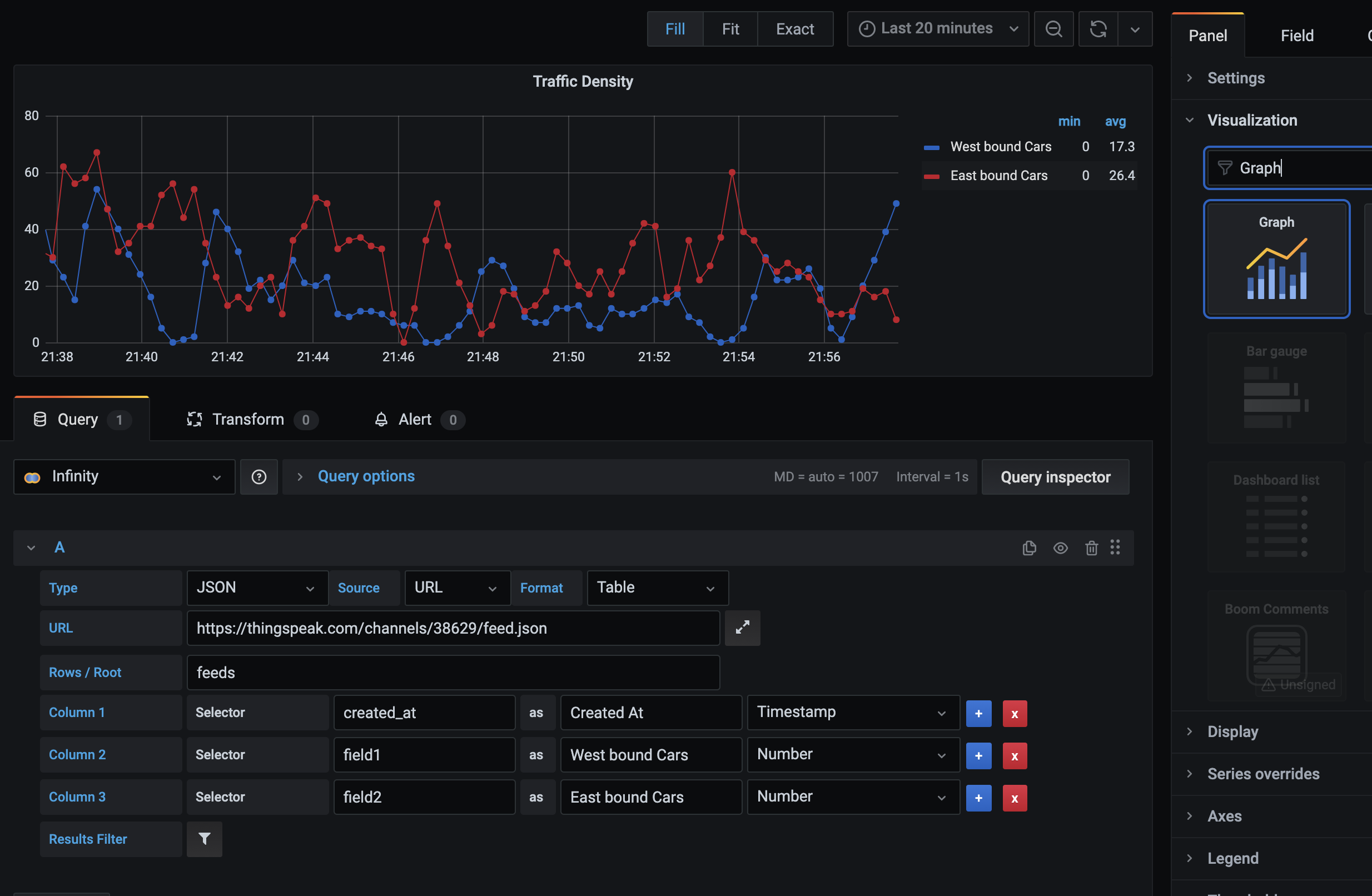This screenshot has height=896, width=1372.
Task: Click inside the Rows / Root feeds field
Action: (x=453, y=672)
